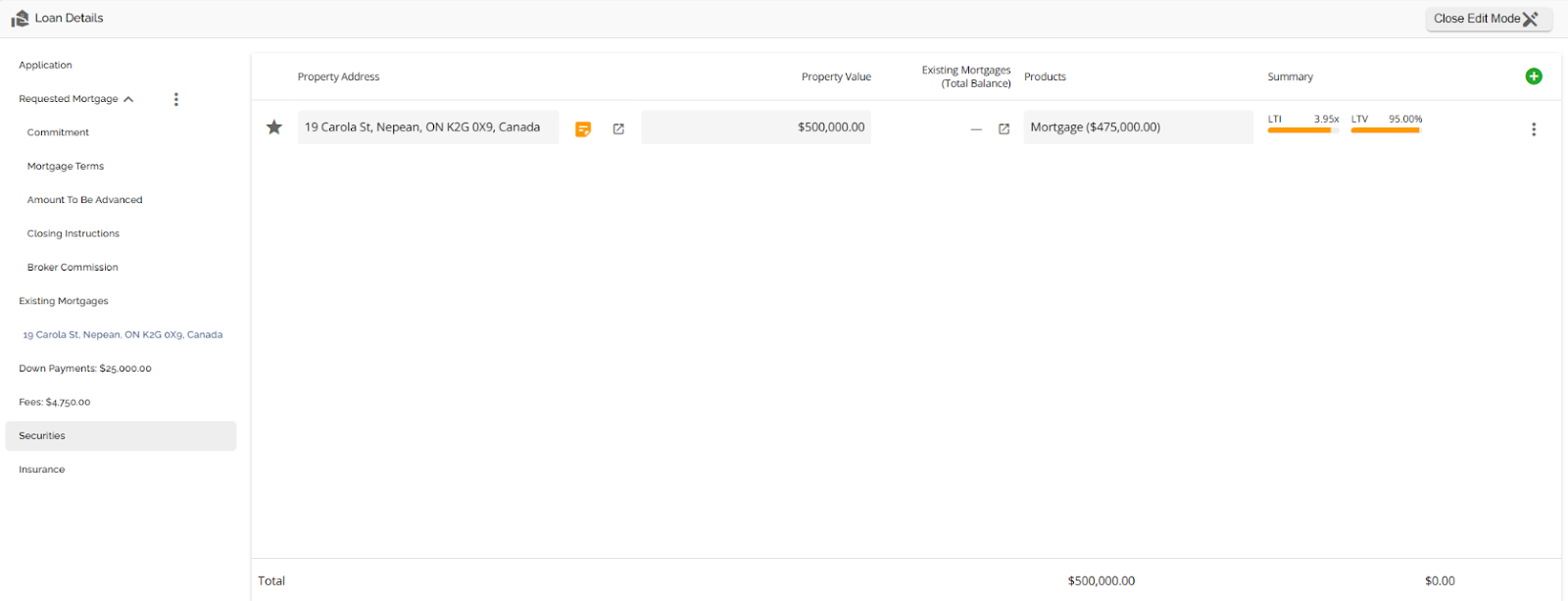Open Requested Mortgage three-dot options menu

click(x=176, y=99)
